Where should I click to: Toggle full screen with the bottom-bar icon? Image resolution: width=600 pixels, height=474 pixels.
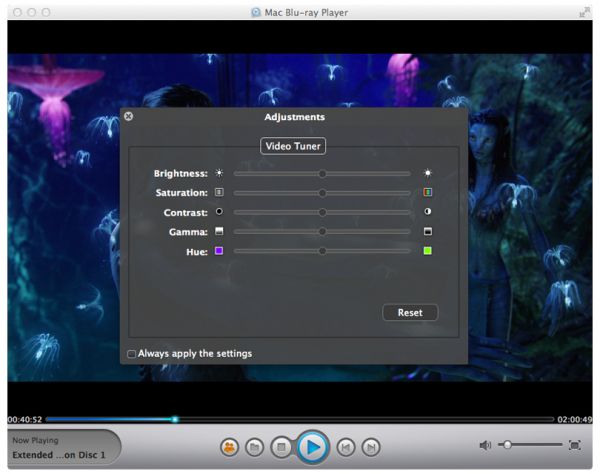(x=575, y=445)
